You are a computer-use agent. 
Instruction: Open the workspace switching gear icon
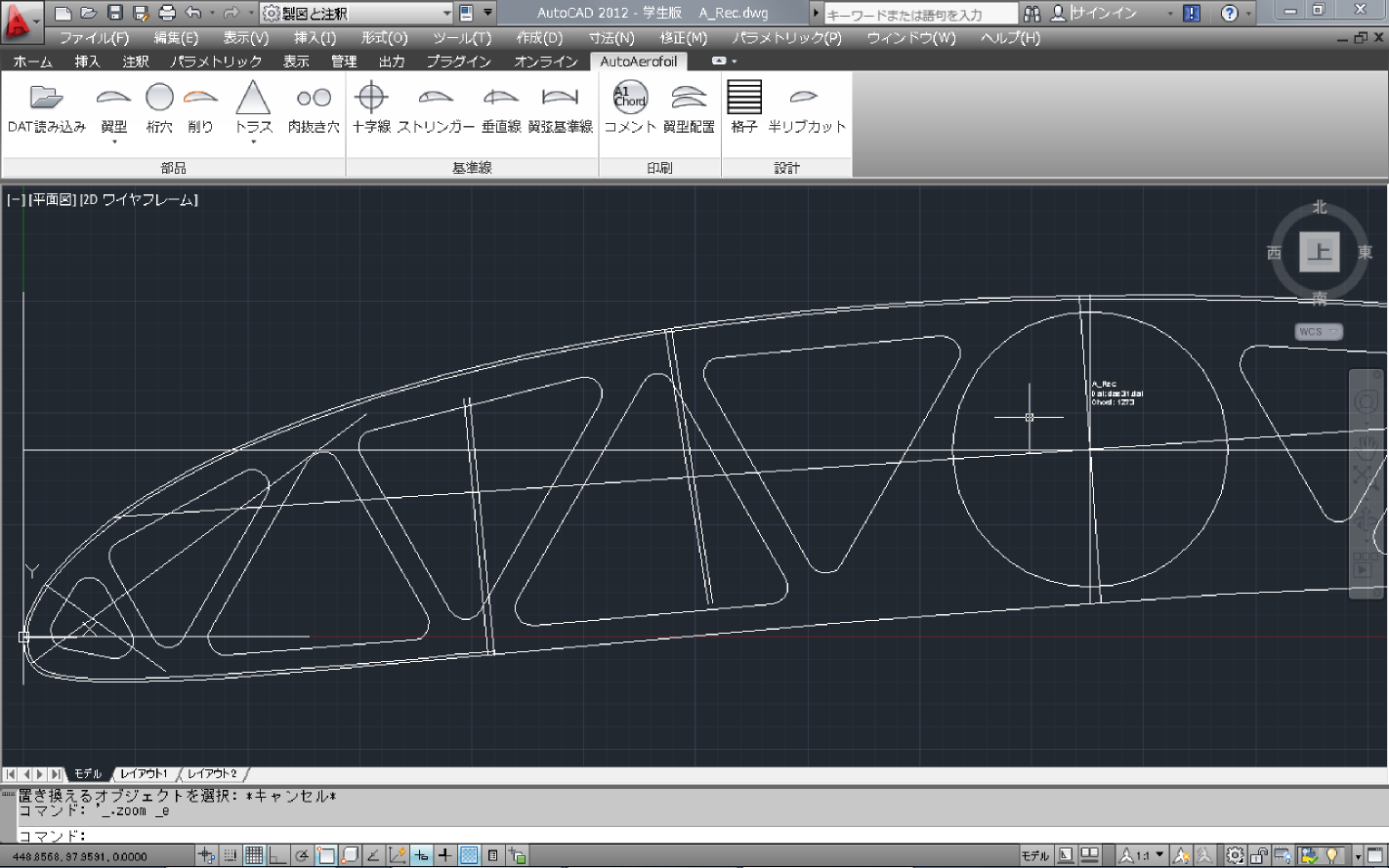click(x=1235, y=856)
